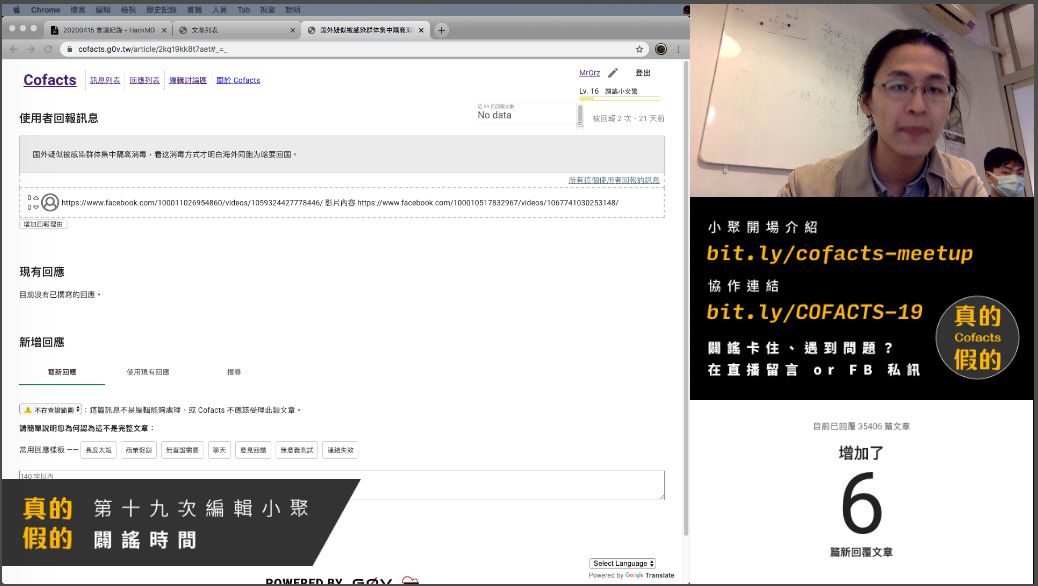The width and height of the screenshot is (1038, 586).
Task: Click the pencil edit icon beside MrOrz
Action: (x=613, y=73)
